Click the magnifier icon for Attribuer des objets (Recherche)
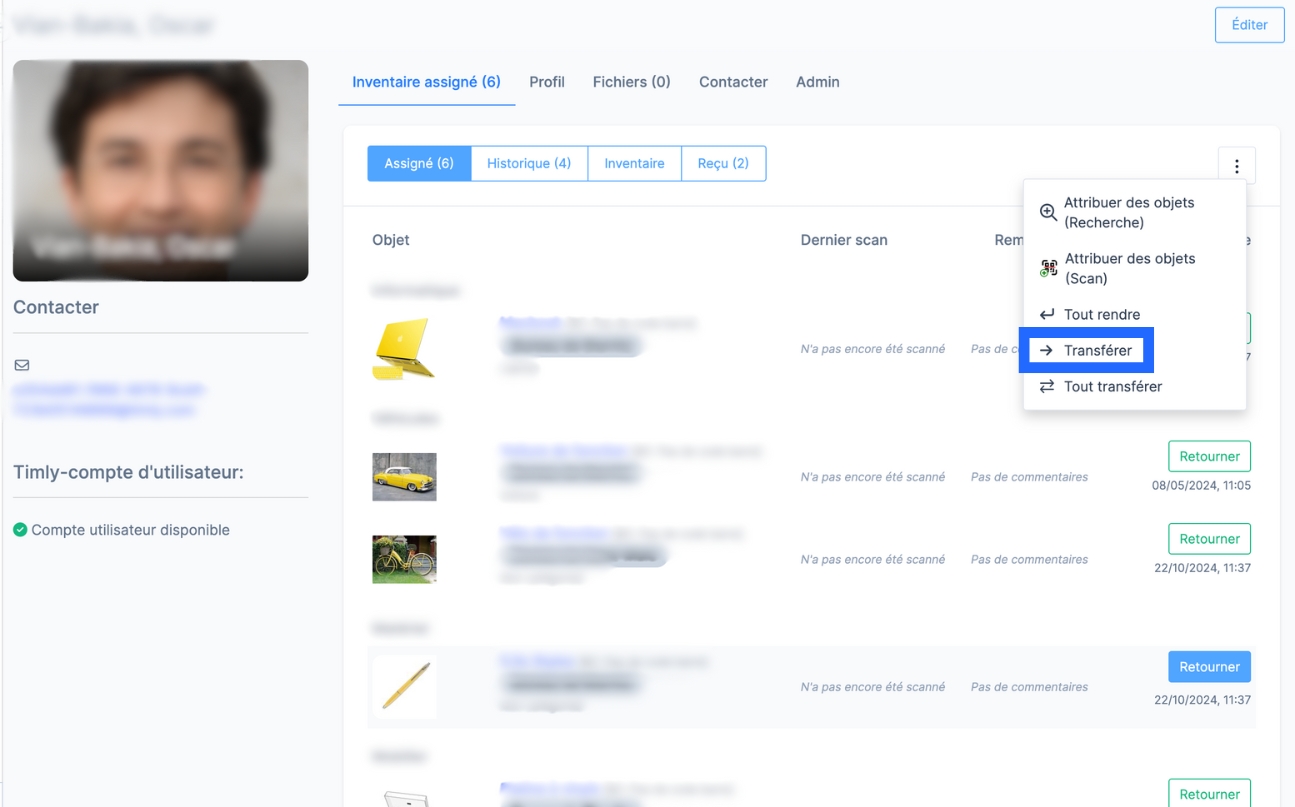Viewport: 1295px width, 807px height. coord(1048,212)
